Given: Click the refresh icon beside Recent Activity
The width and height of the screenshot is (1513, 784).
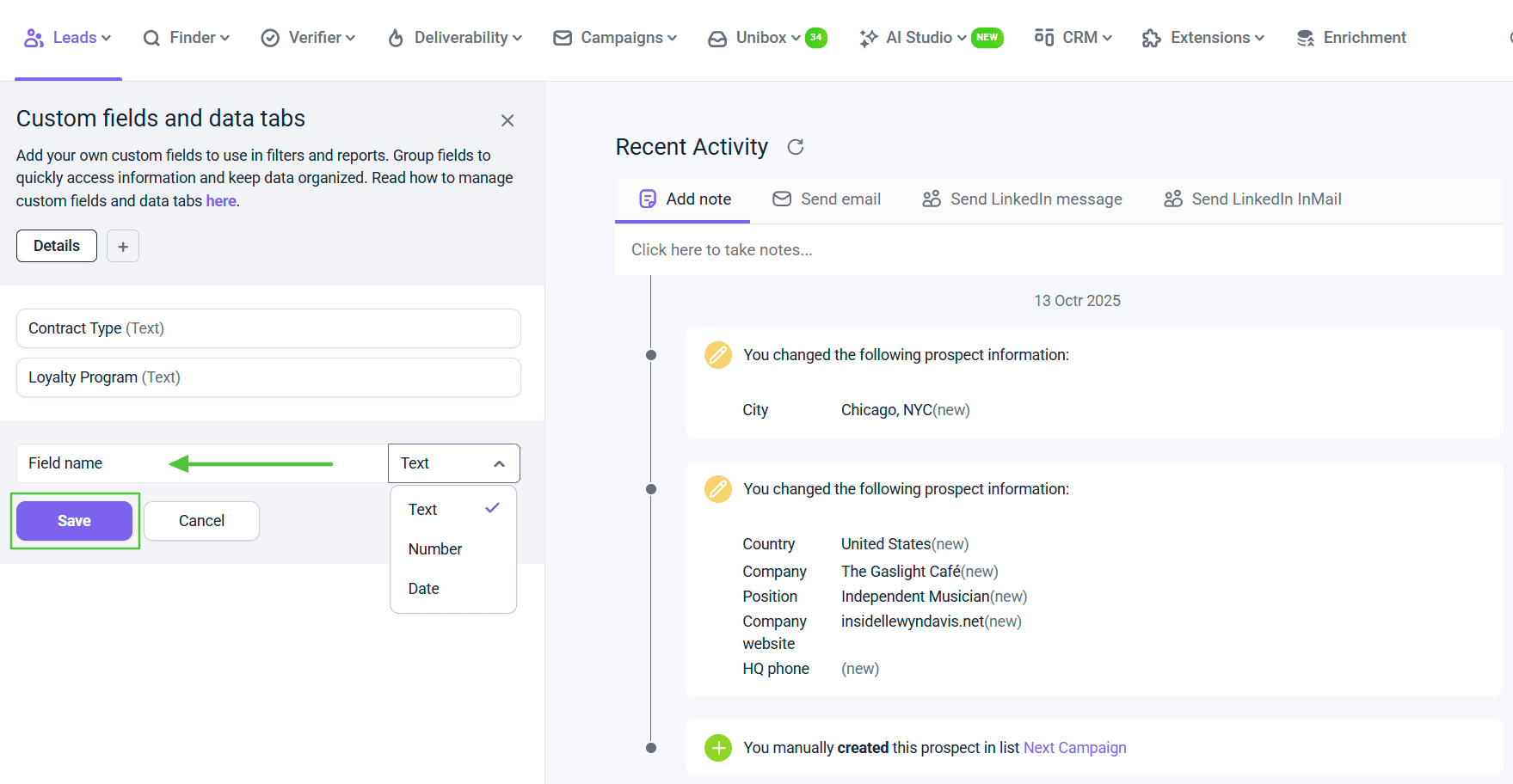Looking at the screenshot, I should coord(796,147).
